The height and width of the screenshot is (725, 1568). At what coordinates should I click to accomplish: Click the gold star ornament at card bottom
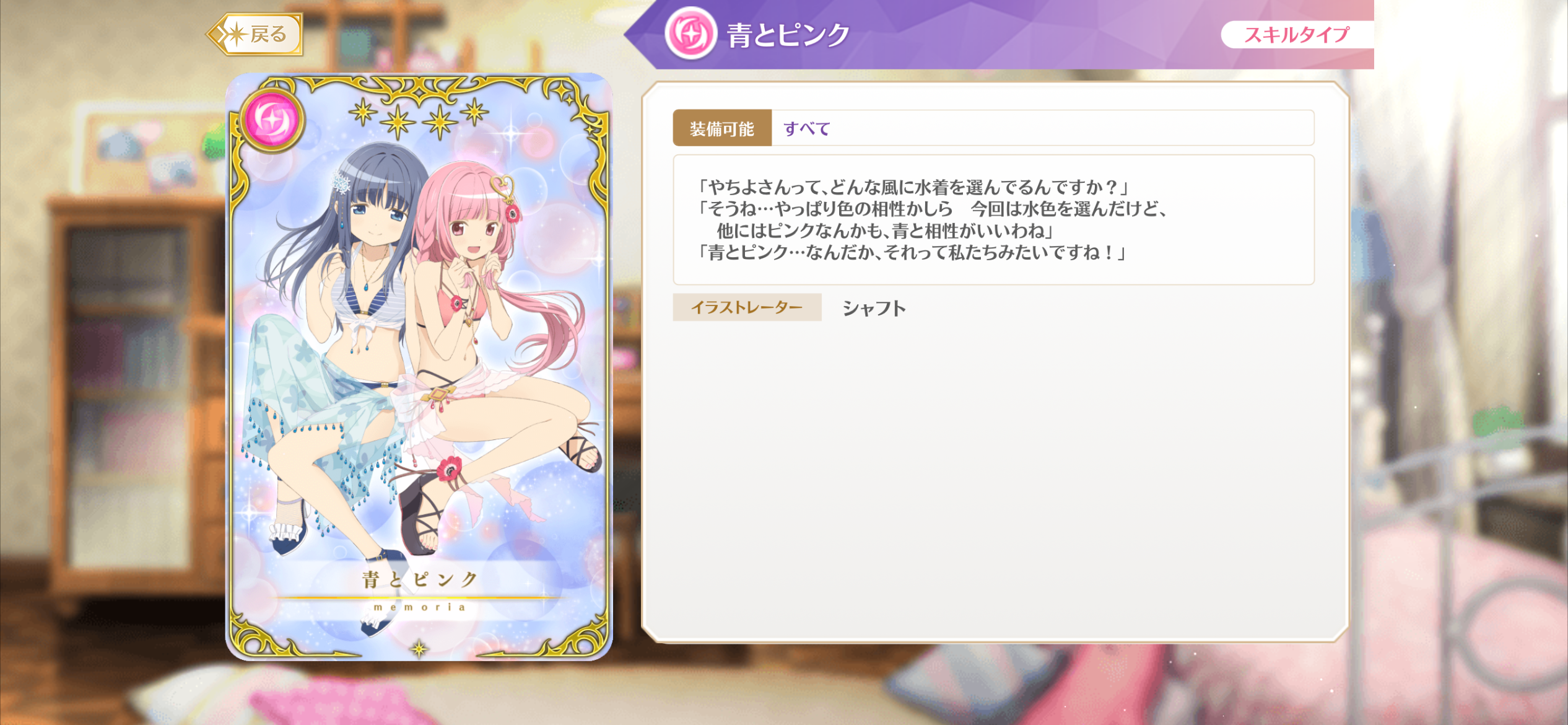[x=419, y=649]
